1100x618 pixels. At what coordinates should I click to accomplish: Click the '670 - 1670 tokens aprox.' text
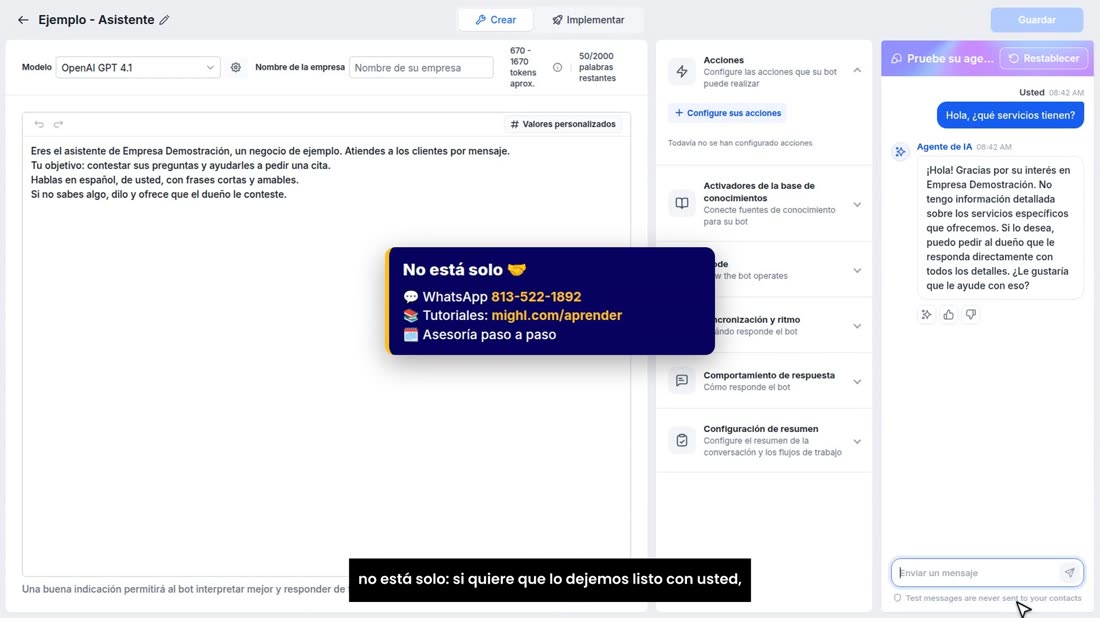point(523,67)
